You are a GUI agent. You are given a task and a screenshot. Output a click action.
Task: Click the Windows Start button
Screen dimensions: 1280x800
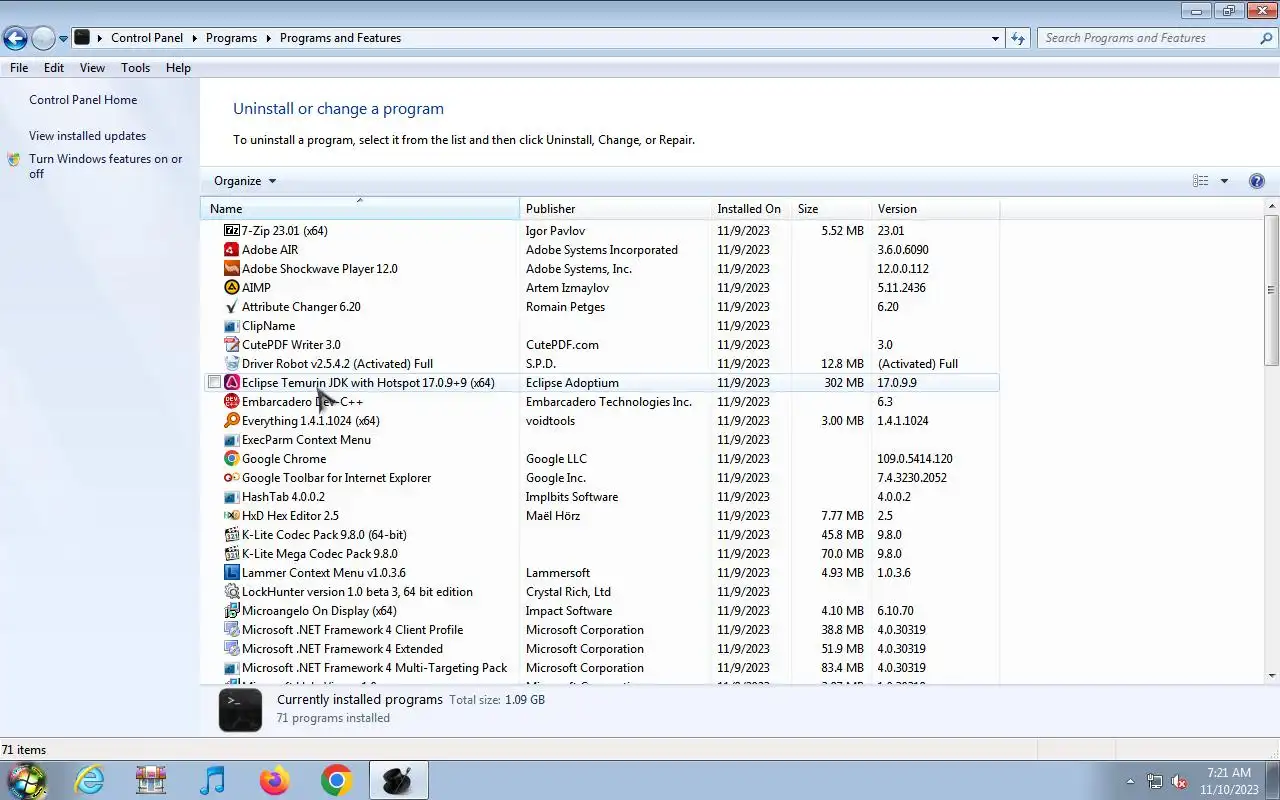tap(27, 780)
